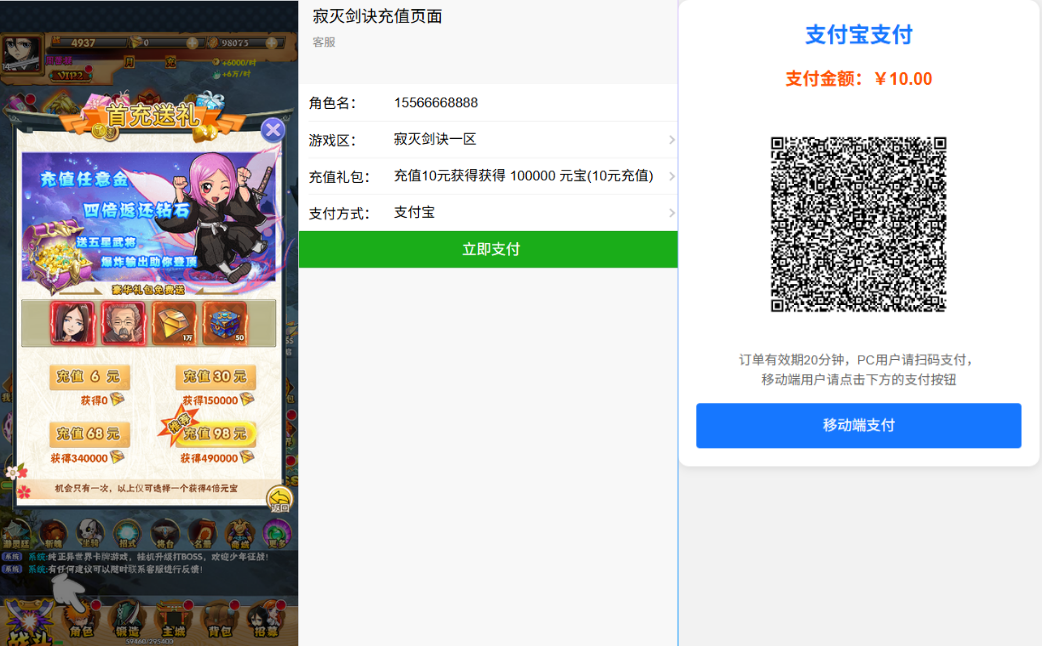Click the 支付宝支付 heading
1042x646 pixels.
pyautogui.click(x=859, y=35)
